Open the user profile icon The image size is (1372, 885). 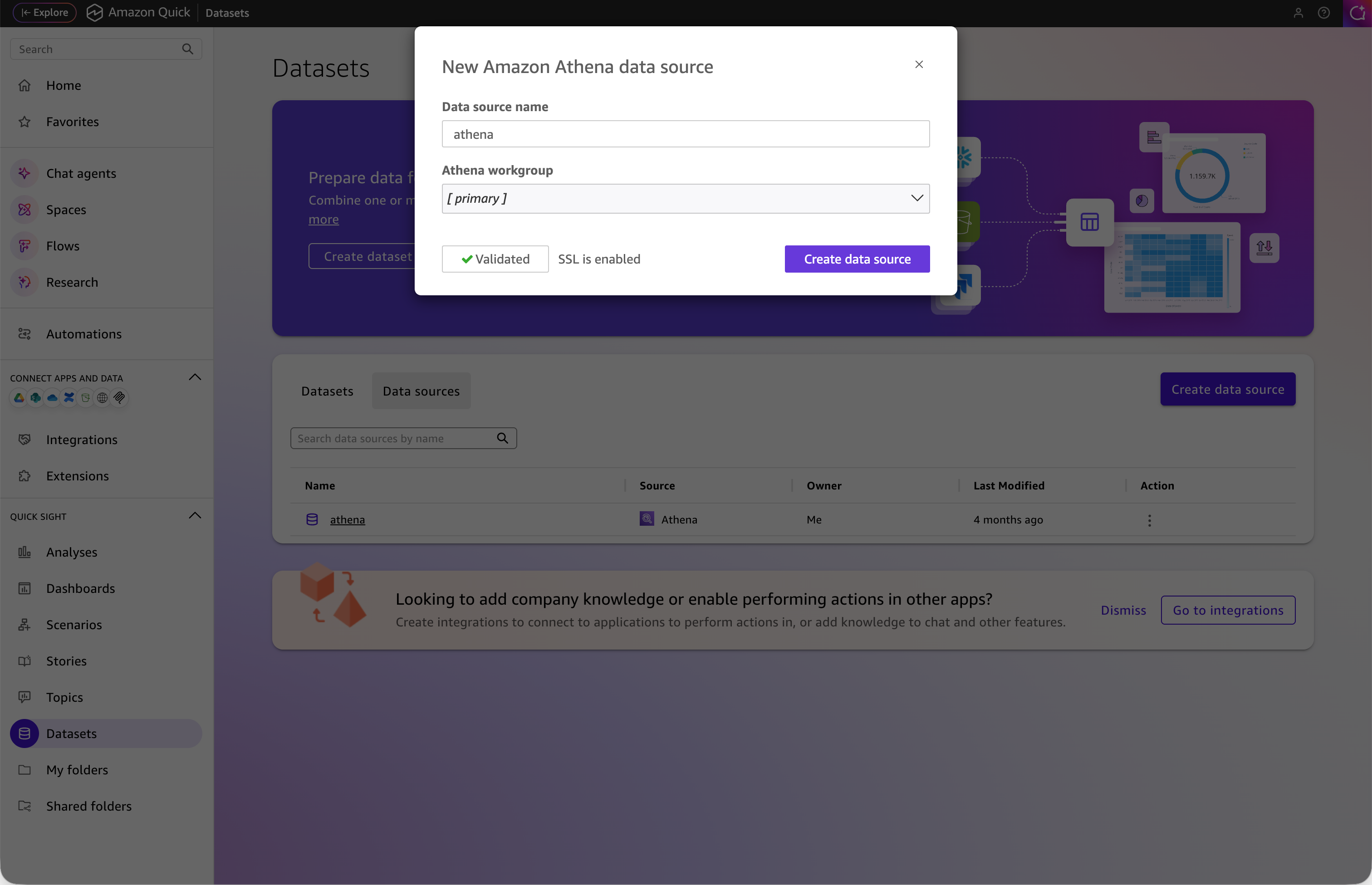tap(1298, 13)
